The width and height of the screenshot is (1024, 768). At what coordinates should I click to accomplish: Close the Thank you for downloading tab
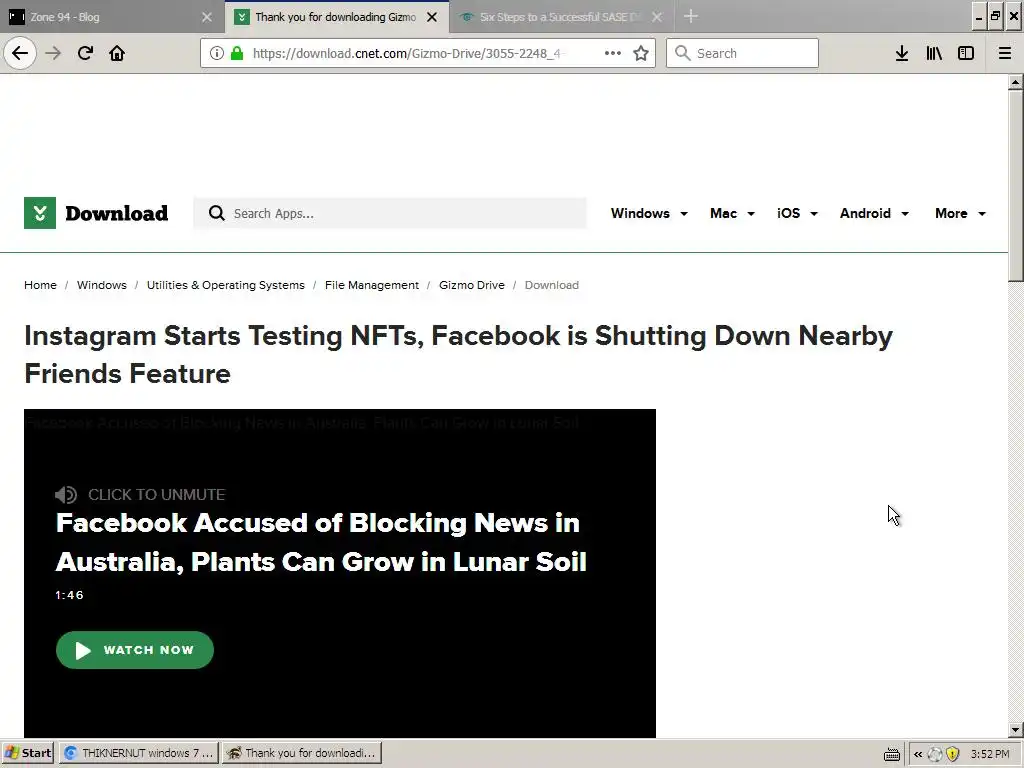click(x=432, y=17)
